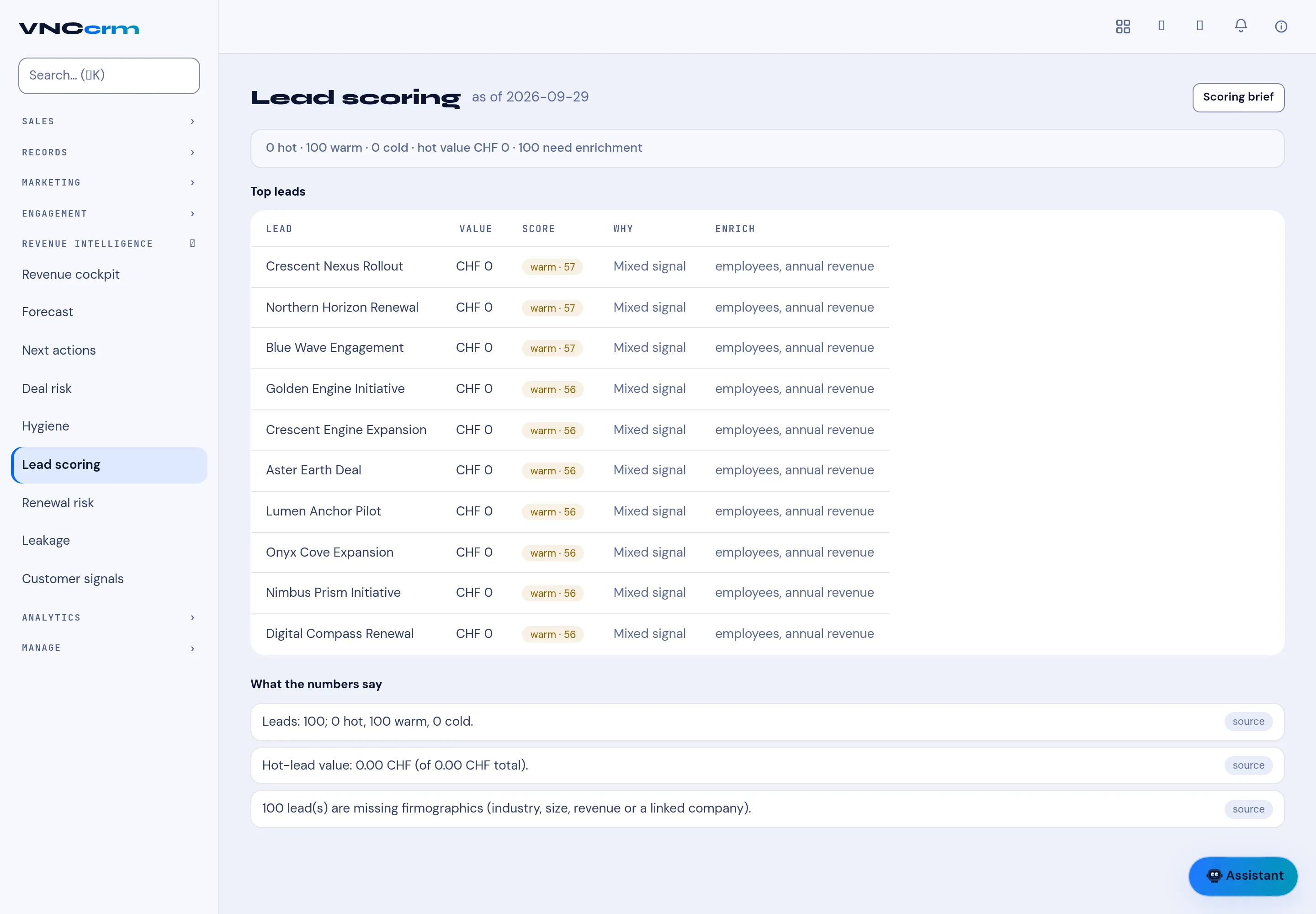The height and width of the screenshot is (914, 1316).
Task: Click the VNCcrm logo
Action: click(x=79, y=28)
